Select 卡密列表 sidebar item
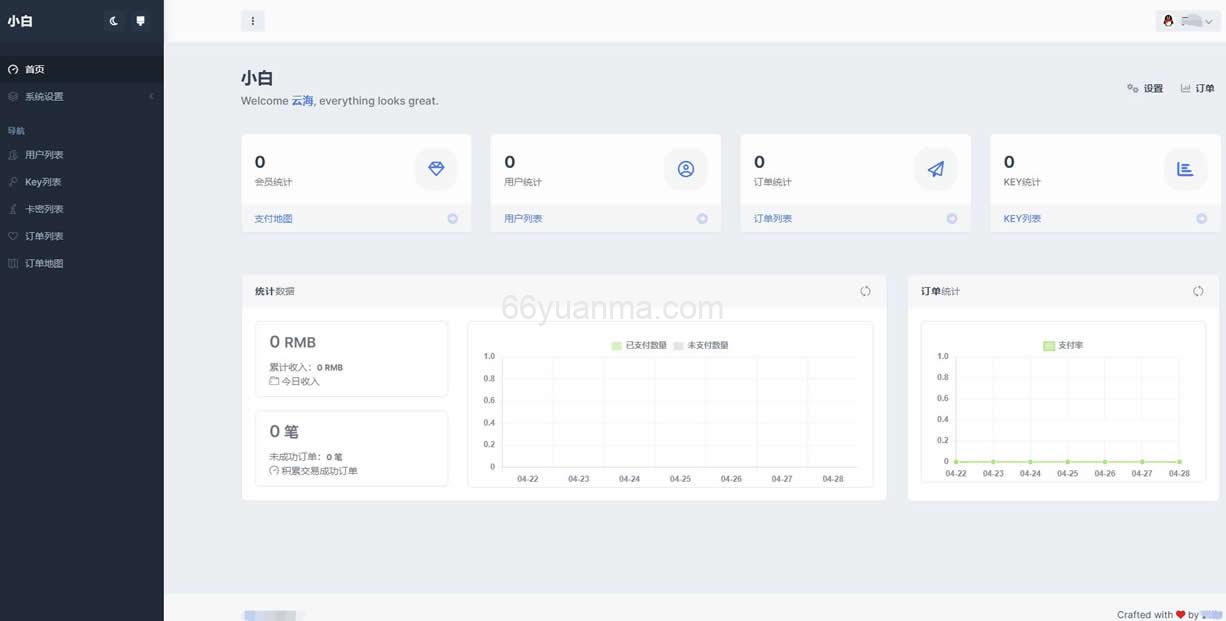 click(x=44, y=209)
